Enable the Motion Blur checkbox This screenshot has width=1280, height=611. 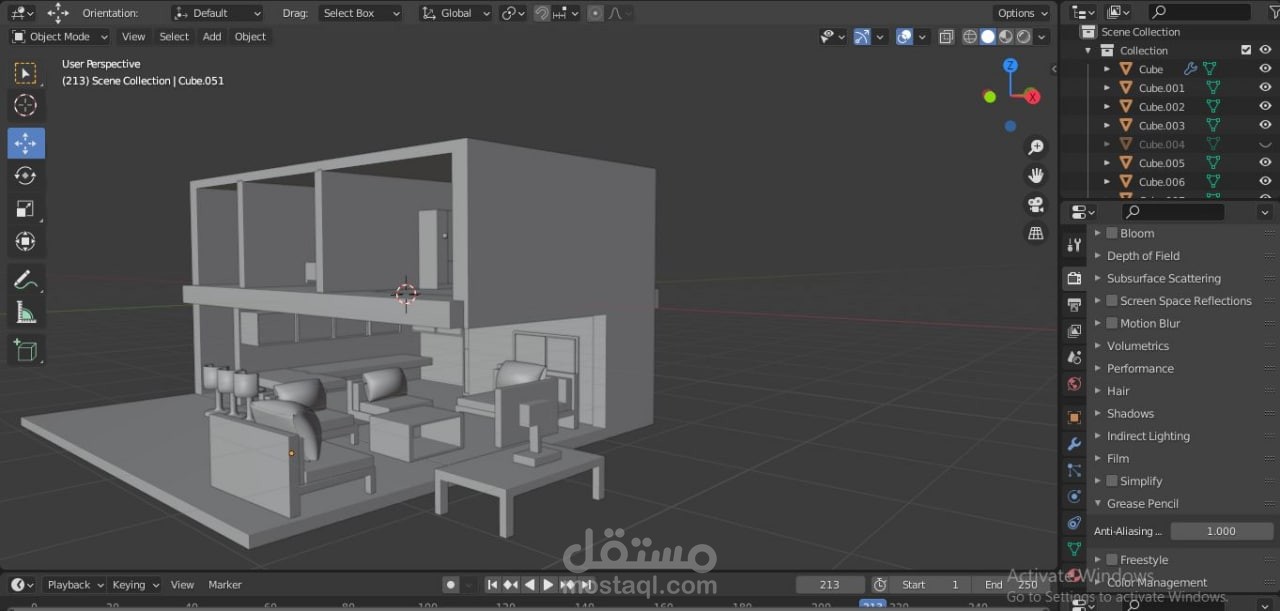click(x=1112, y=323)
